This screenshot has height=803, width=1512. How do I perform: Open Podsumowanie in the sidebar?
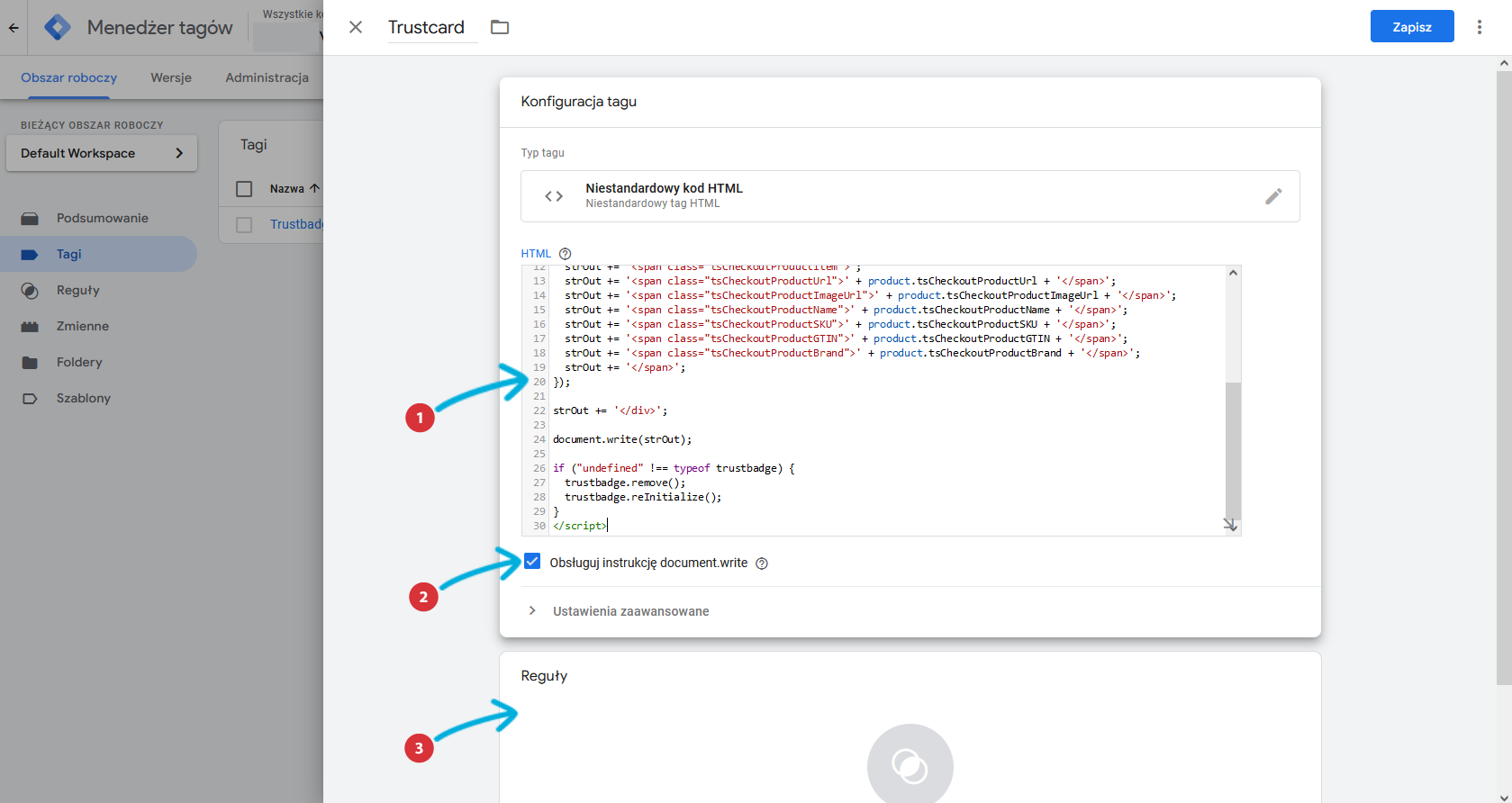99,218
